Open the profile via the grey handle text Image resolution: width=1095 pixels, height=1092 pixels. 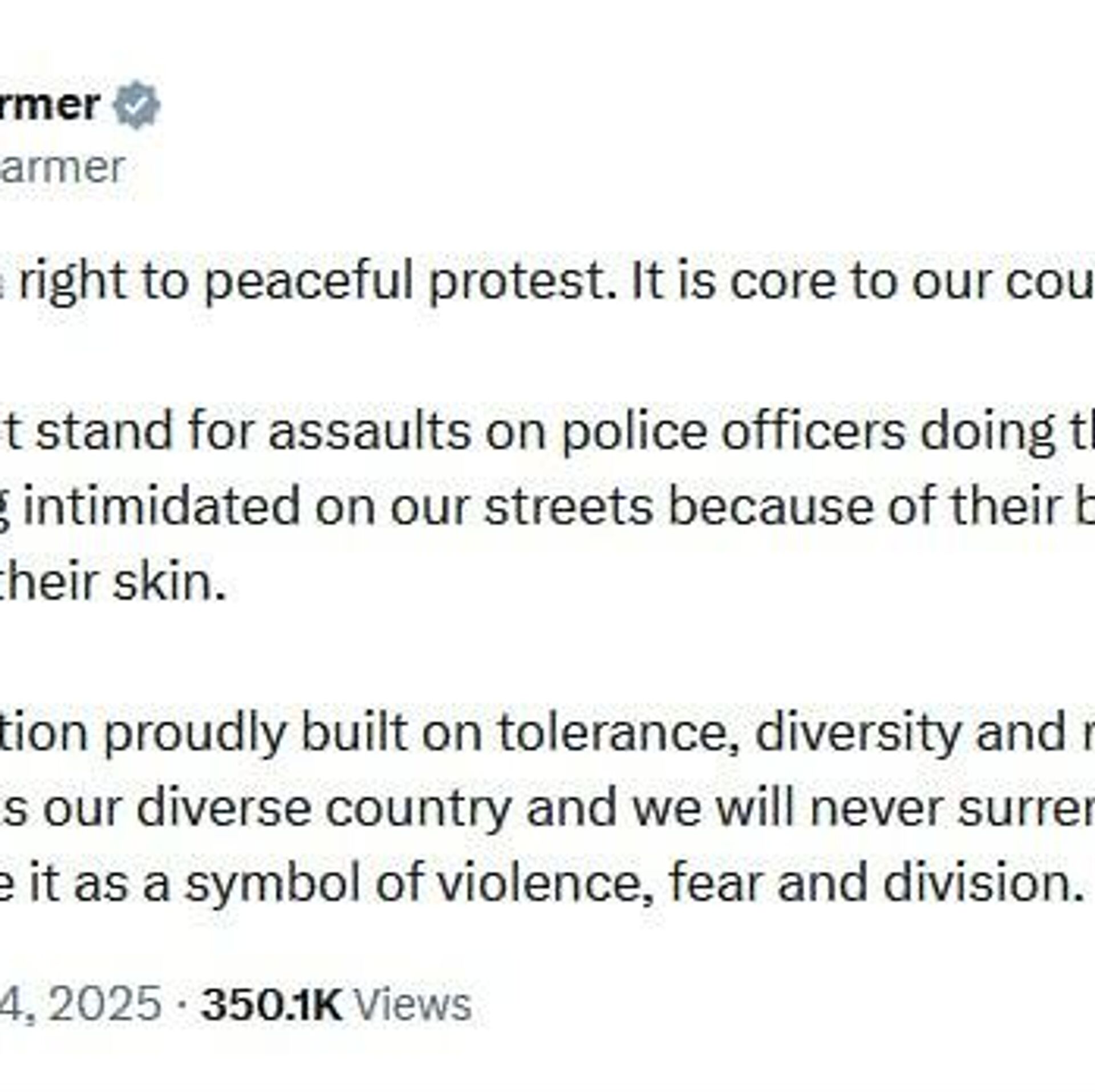point(62,168)
